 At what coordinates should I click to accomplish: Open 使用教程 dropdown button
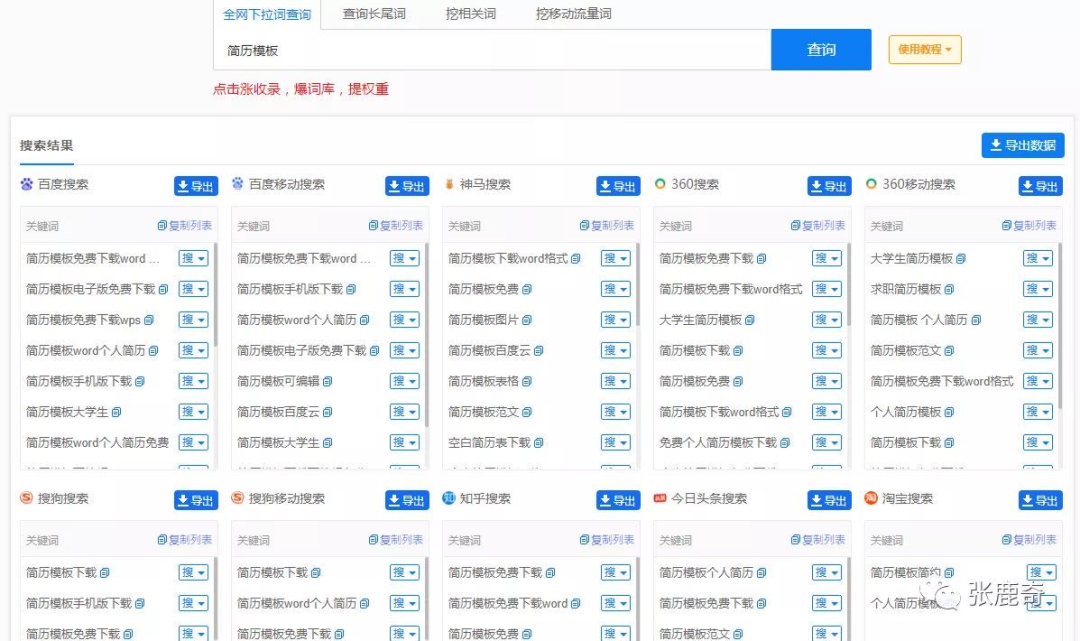(924, 49)
